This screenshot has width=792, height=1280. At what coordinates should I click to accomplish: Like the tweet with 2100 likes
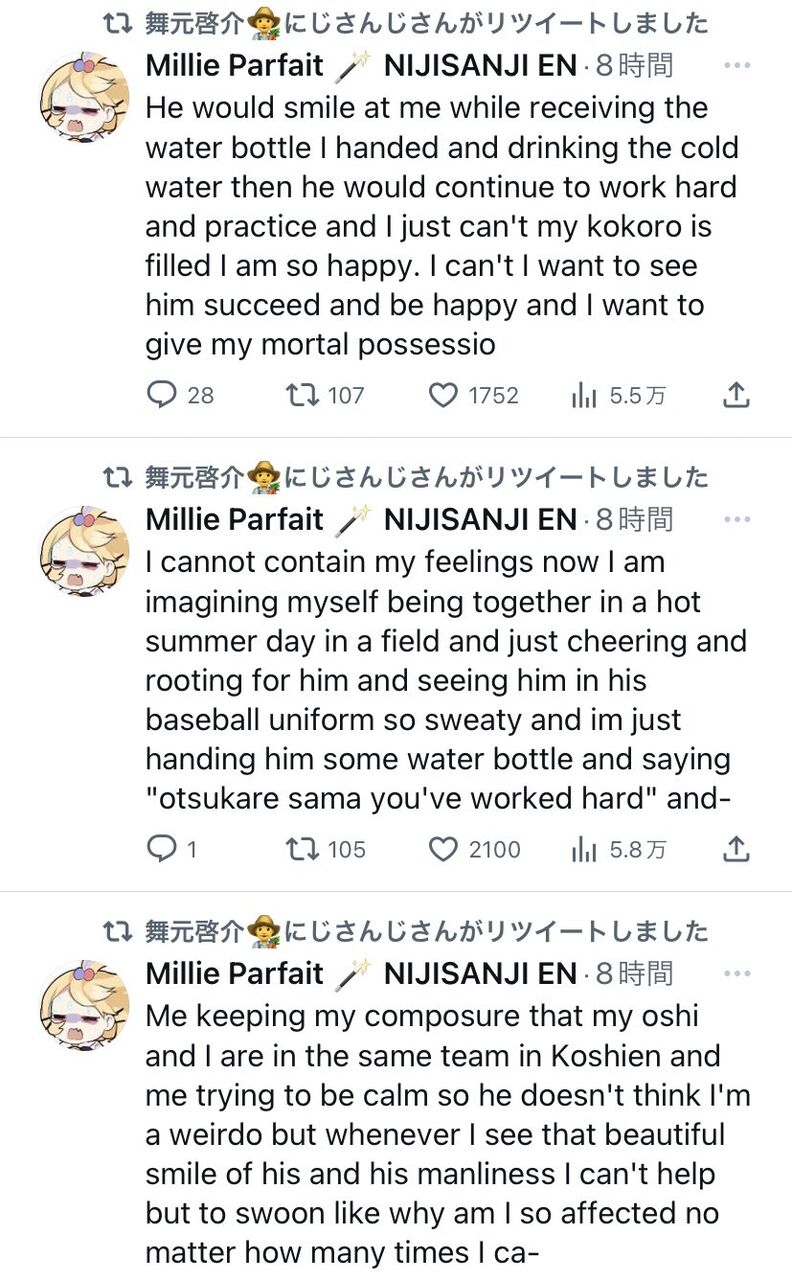(x=443, y=850)
